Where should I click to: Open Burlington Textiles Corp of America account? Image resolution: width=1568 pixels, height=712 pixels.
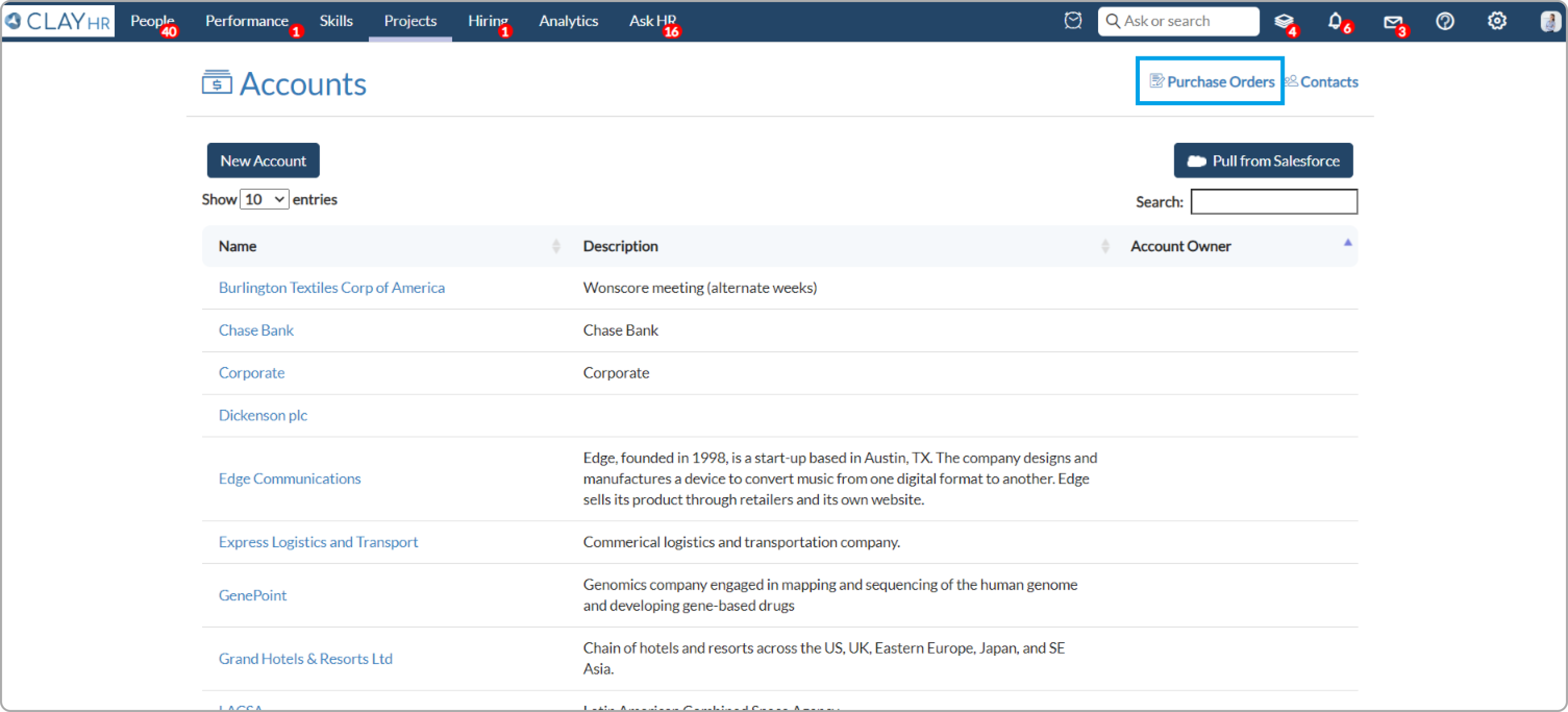click(x=332, y=287)
